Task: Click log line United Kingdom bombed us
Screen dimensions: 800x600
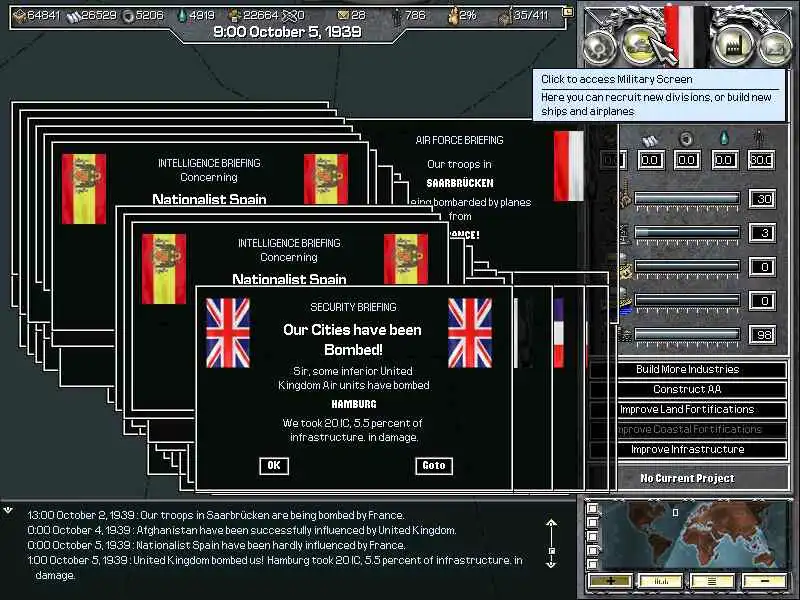Action: pyautogui.click(x=275, y=567)
